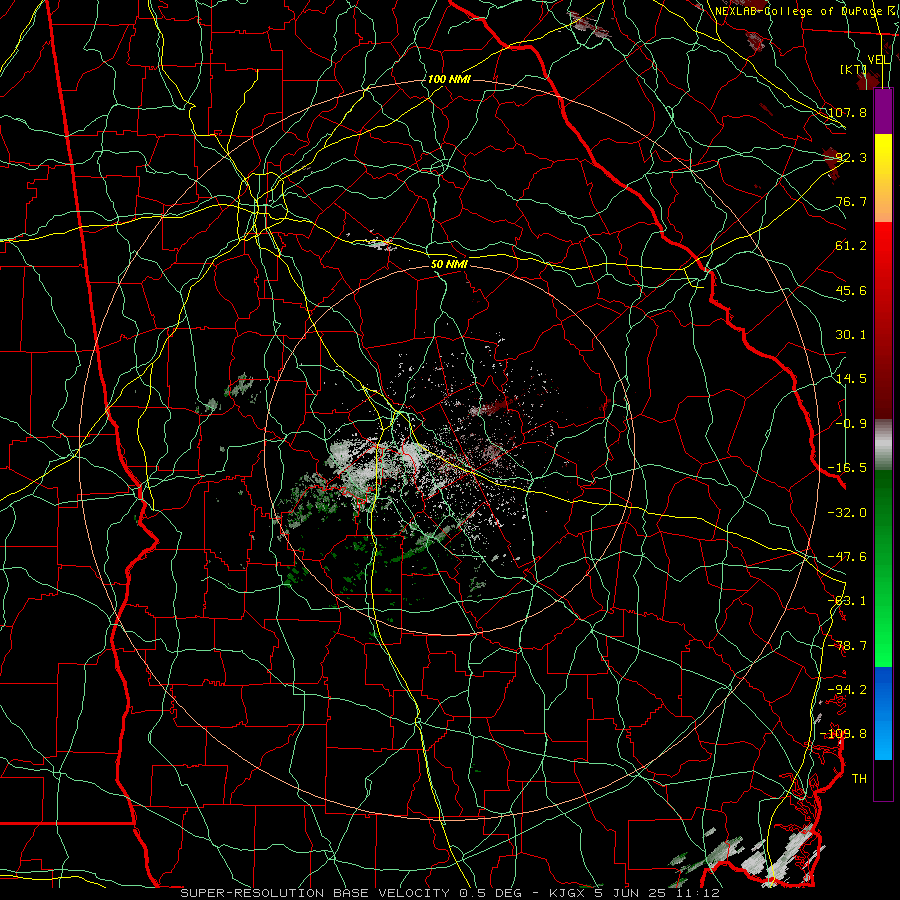Pick the purple segment of the velocity scale
The image size is (900, 900).
pyautogui.click(x=883, y=111)
